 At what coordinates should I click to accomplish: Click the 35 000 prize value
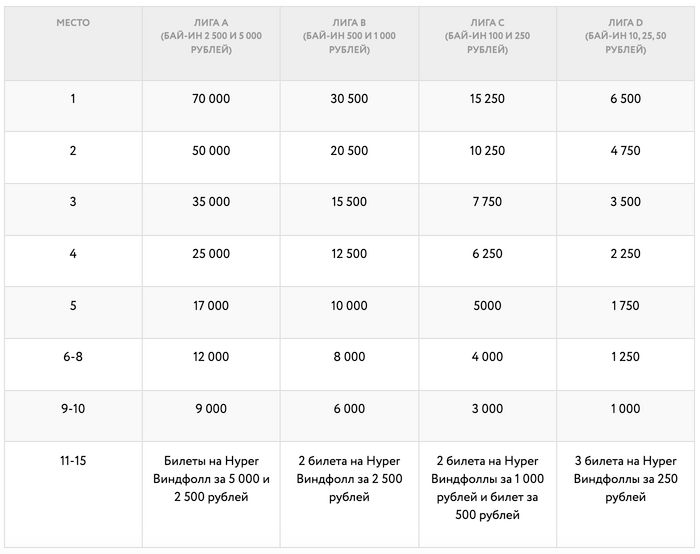(210, 202)
